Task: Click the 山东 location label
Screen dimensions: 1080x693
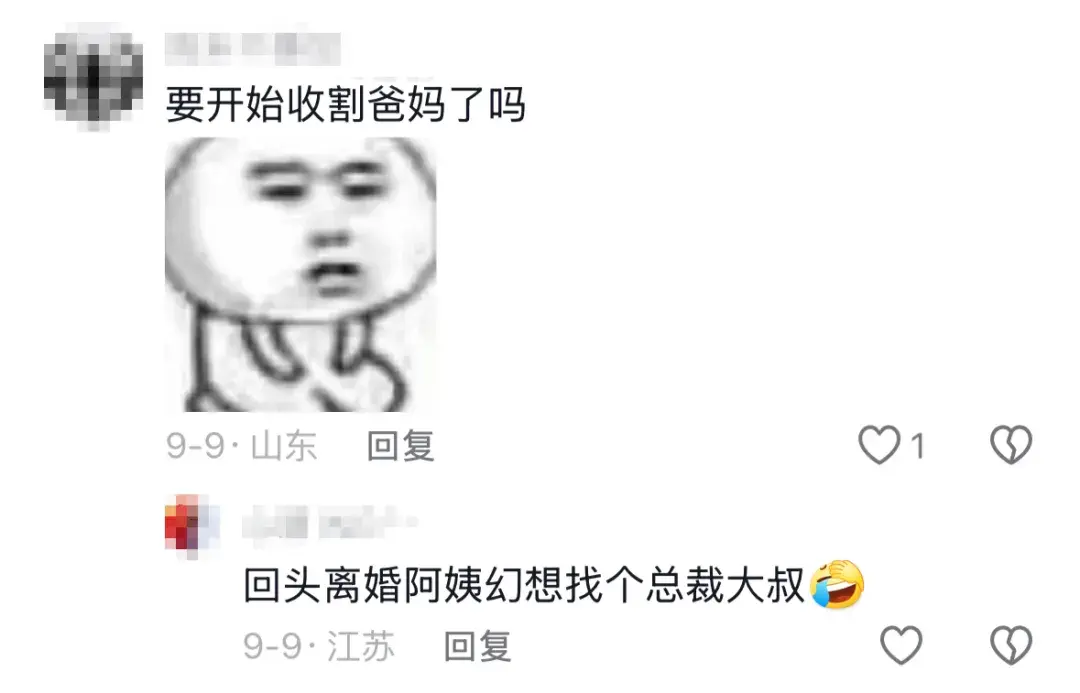Action: click(x=284, y=446)
